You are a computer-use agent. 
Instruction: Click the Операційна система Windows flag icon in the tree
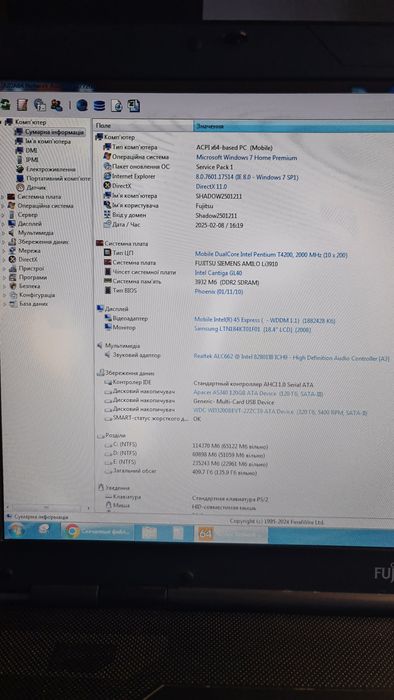pos(12,206)
